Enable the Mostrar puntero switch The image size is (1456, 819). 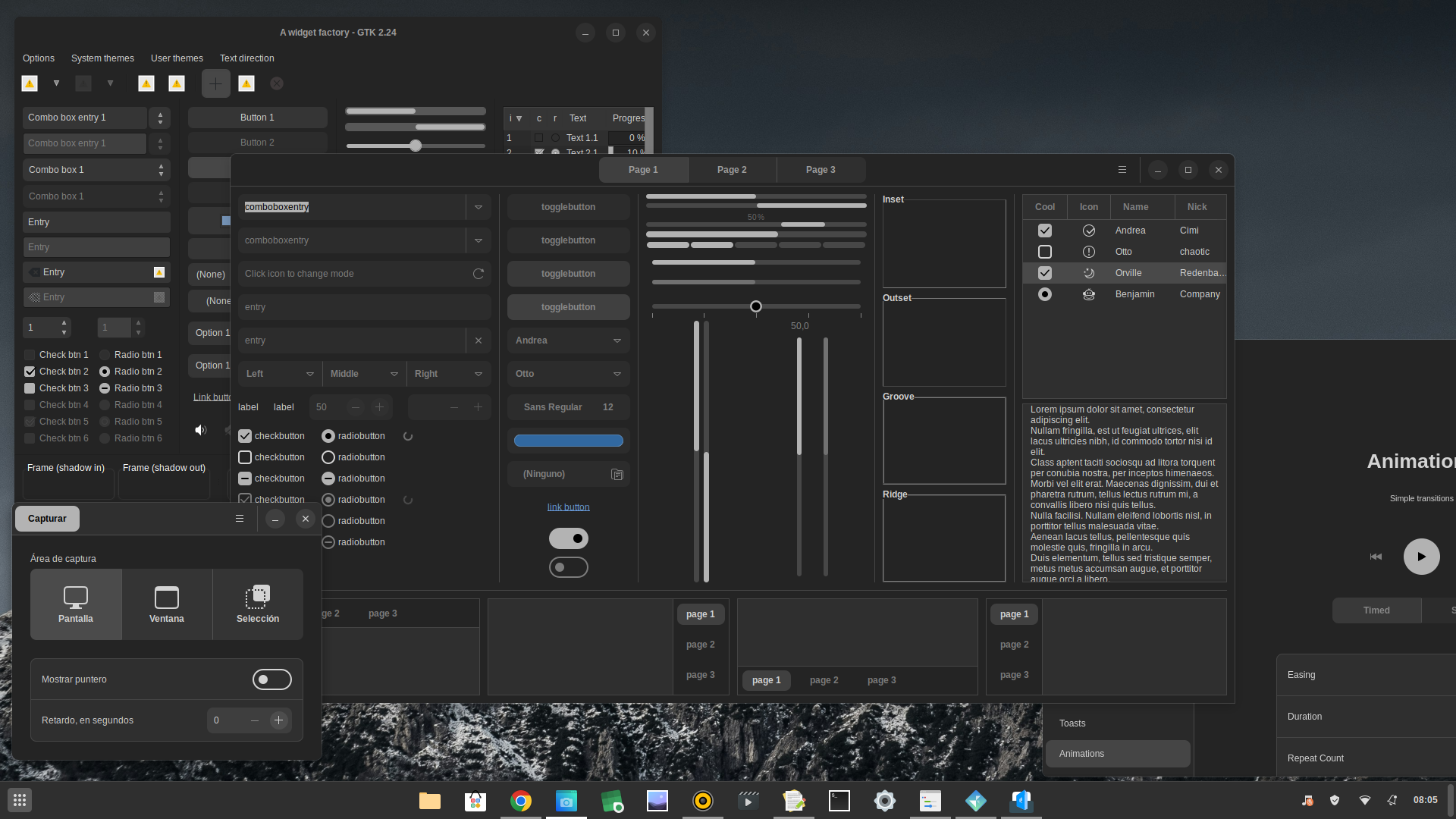(x=272, y=679)
